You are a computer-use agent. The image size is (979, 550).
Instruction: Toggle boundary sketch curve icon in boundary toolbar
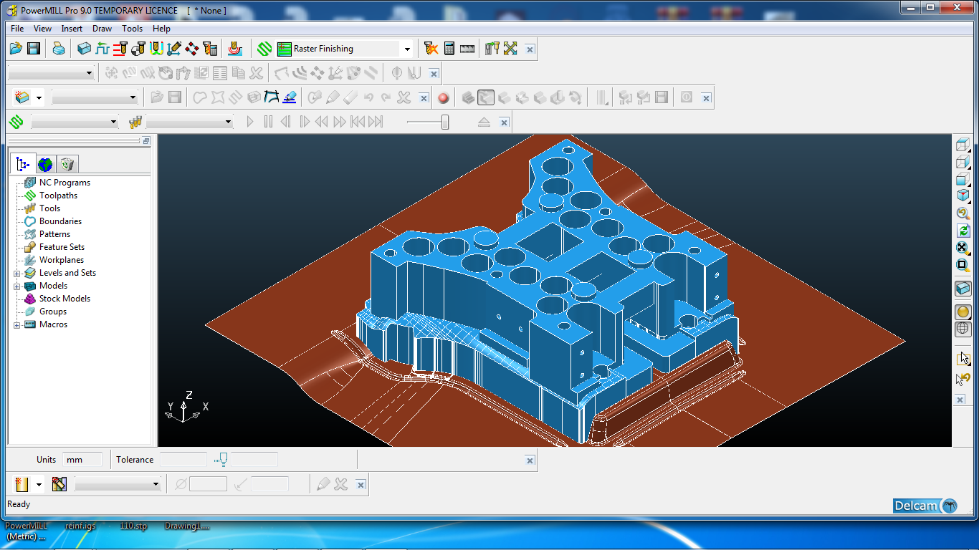point(272,98)
